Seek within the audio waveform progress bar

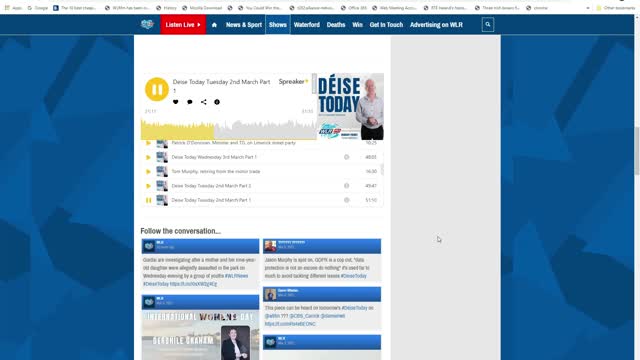[229, 129]
